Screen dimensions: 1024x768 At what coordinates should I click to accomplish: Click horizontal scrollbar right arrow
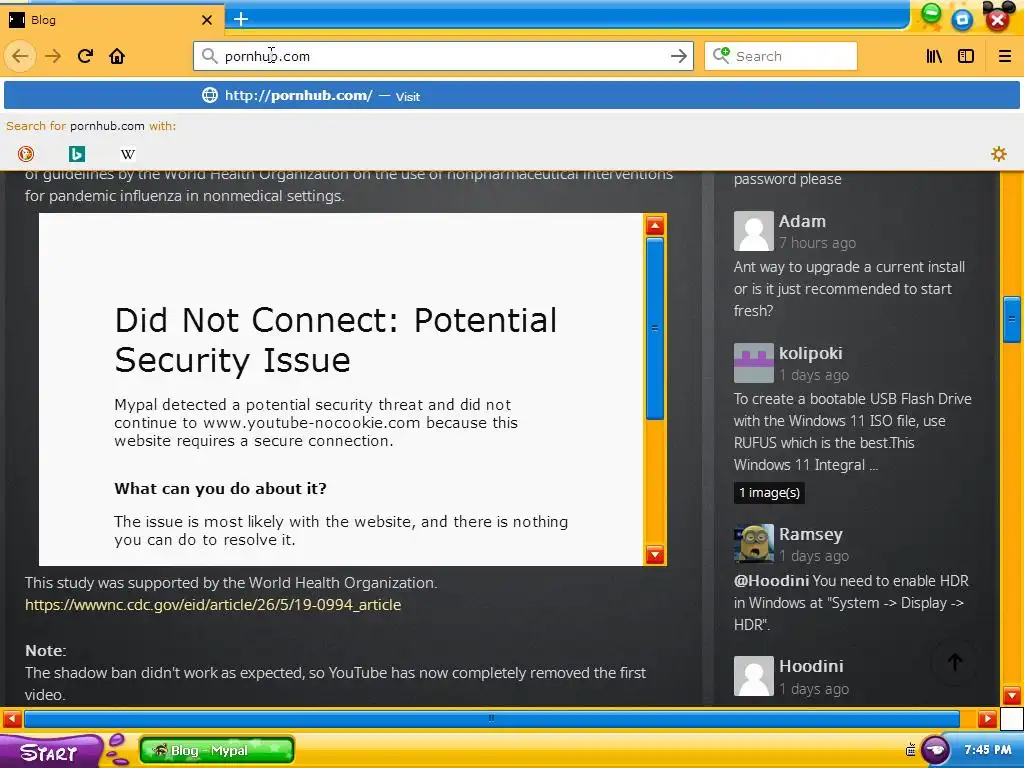pos(987,719)
